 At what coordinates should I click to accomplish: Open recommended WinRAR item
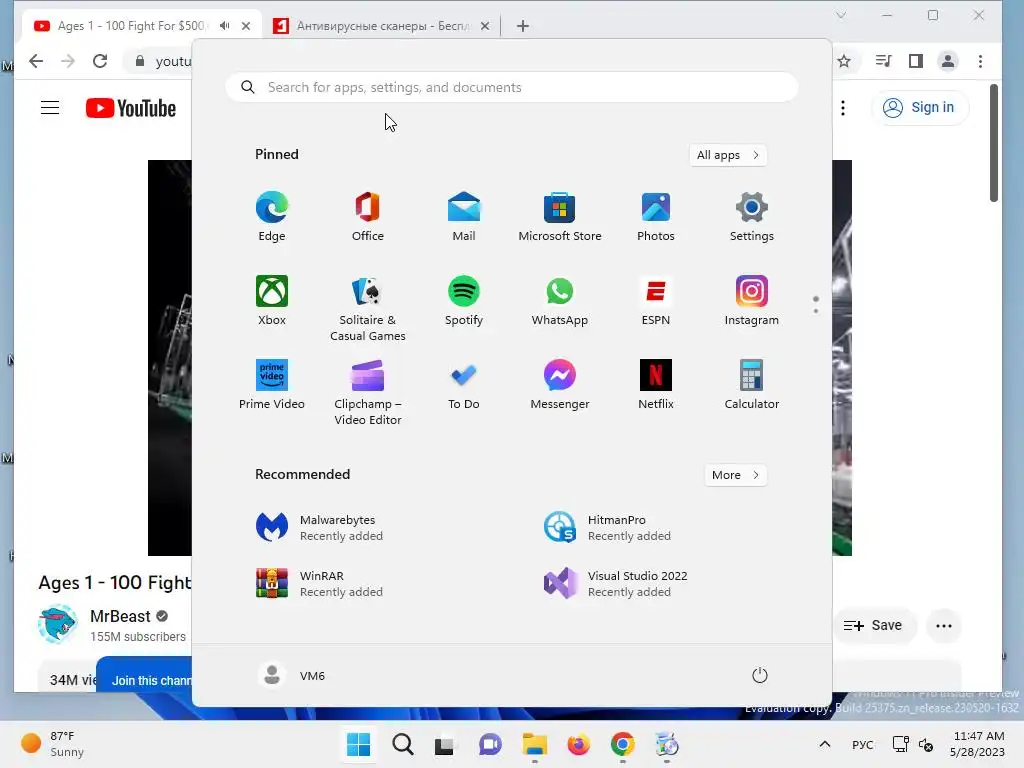(320, 583)
